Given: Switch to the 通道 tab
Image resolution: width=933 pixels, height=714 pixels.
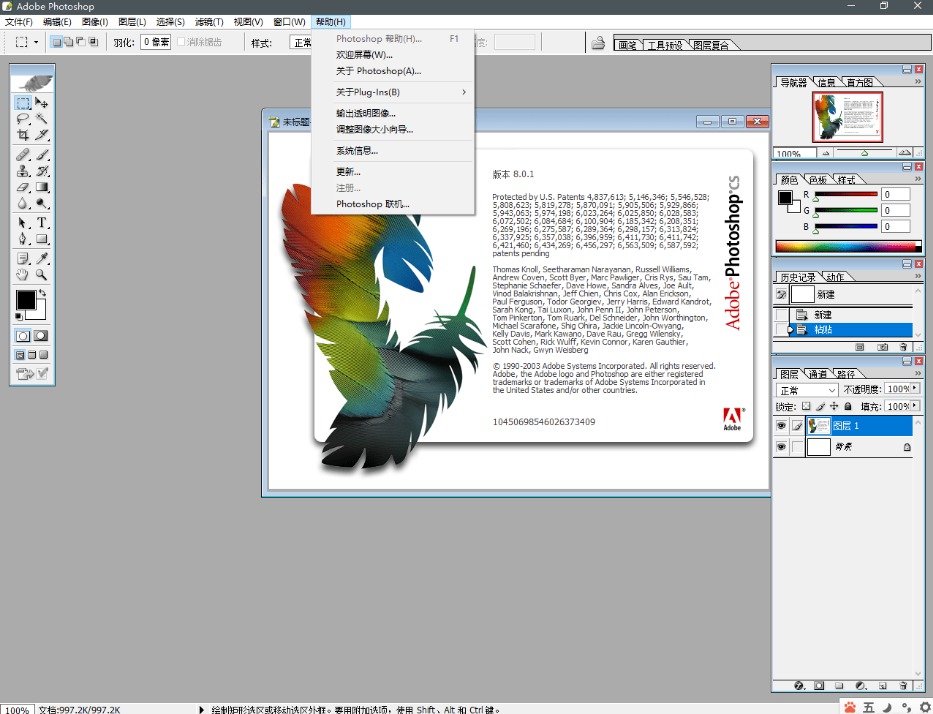Looking at the screenshot, I should 817,373.
